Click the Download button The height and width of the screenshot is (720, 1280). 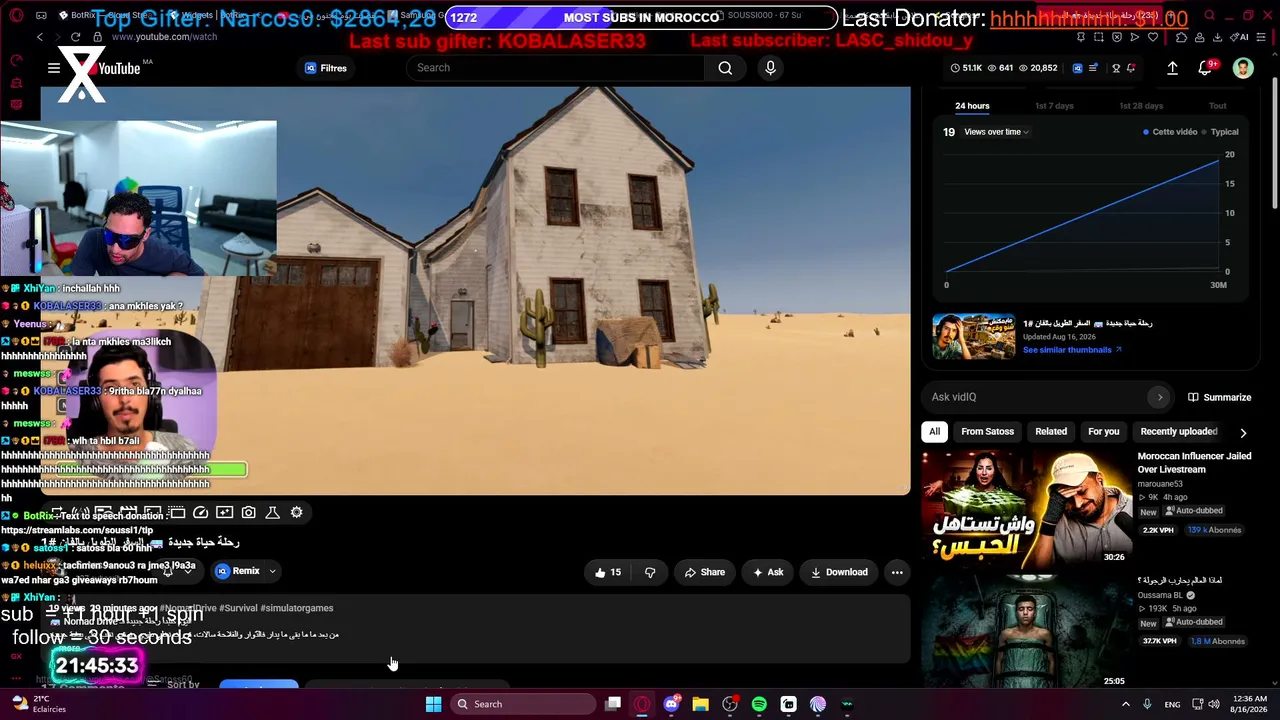[x=838, y=572]
